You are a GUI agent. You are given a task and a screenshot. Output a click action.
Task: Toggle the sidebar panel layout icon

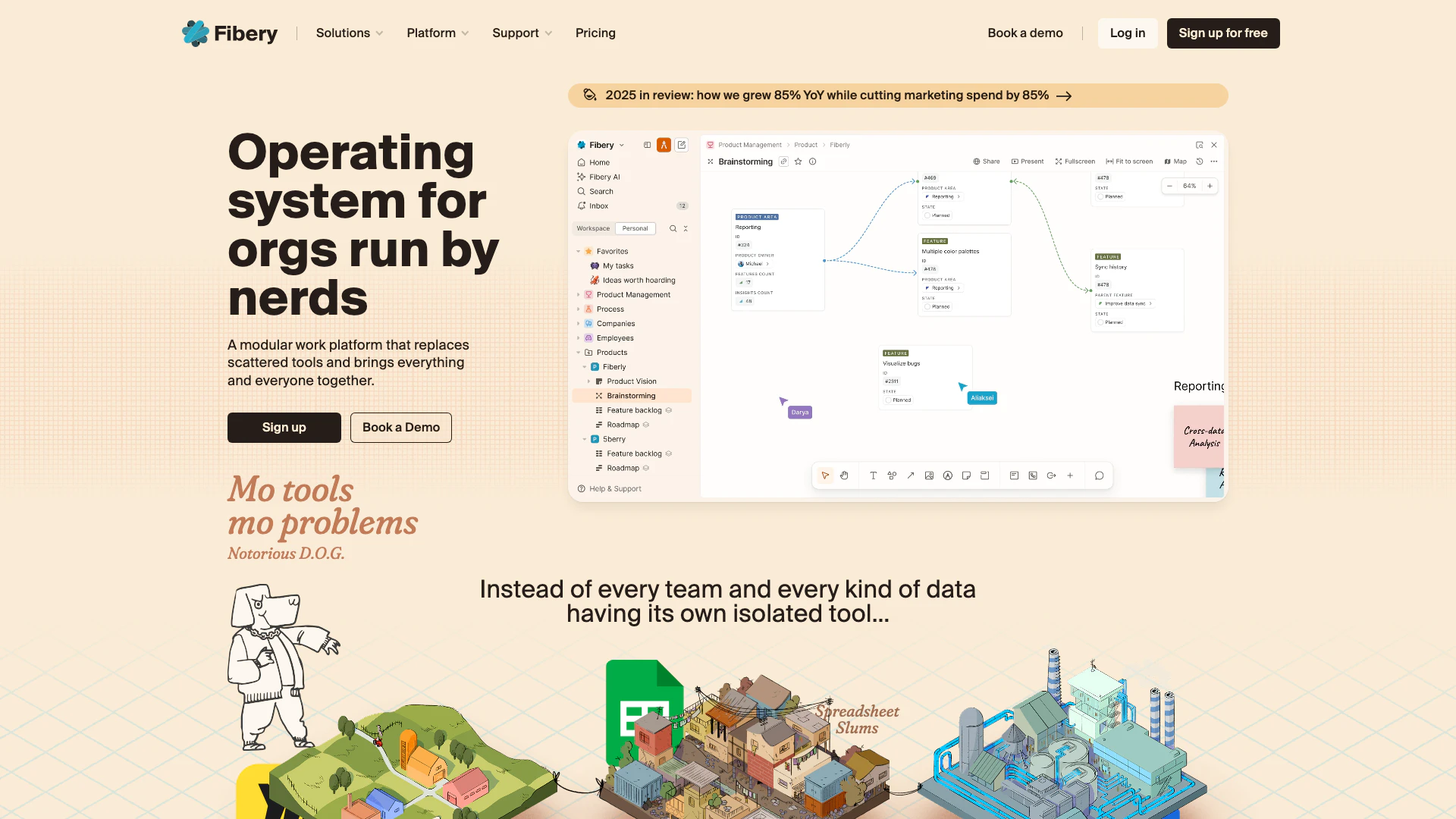point(647,145)
